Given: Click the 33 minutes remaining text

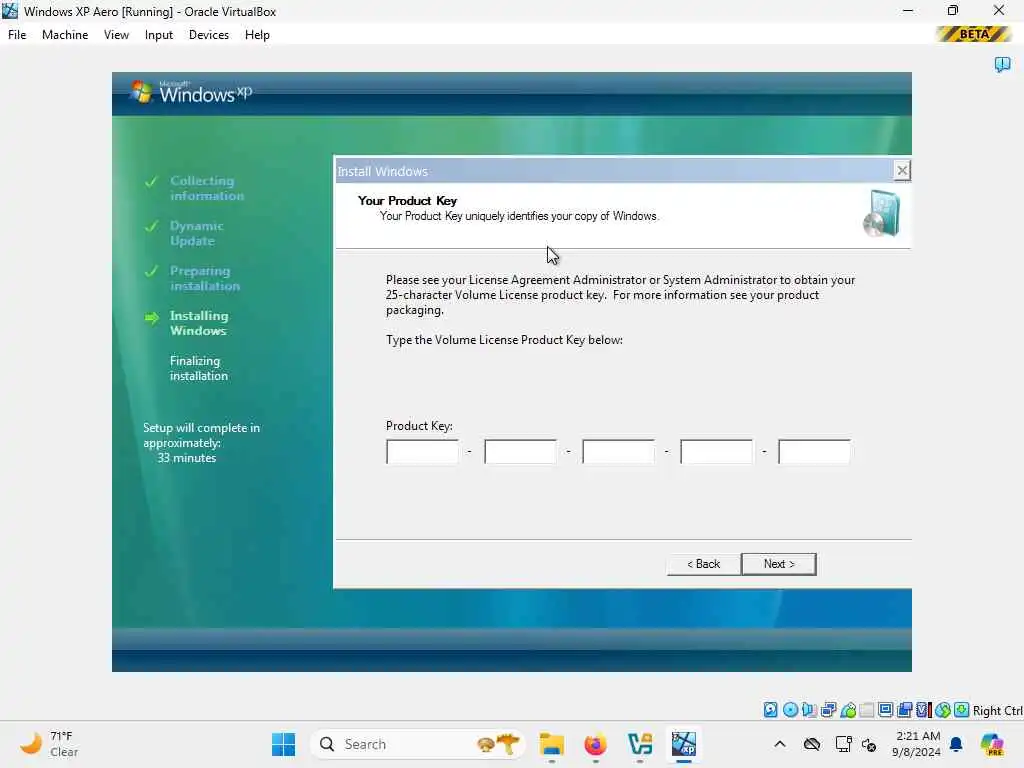Looking at the screenshot, I should 187,458.
